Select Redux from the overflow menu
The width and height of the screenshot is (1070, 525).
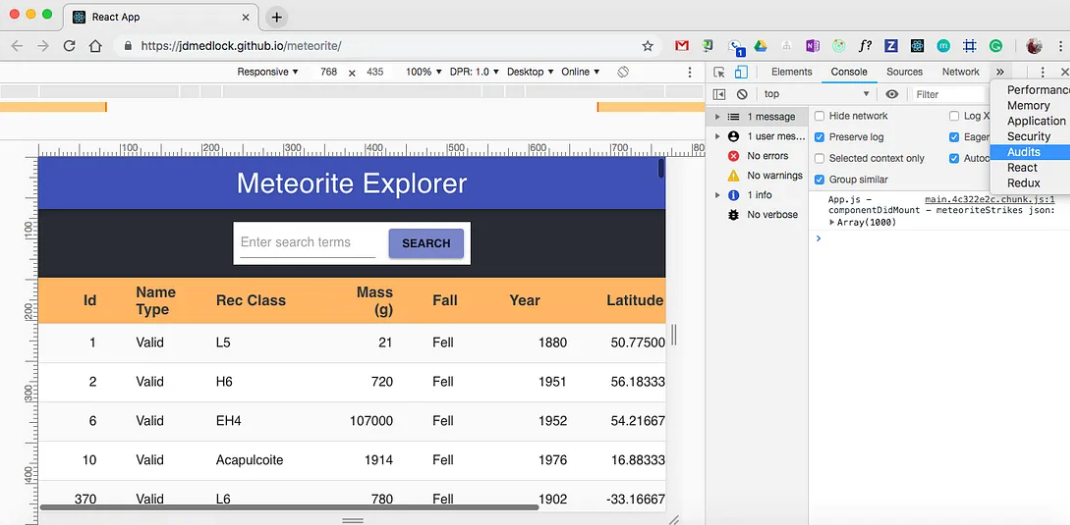tap(1029, 183)
